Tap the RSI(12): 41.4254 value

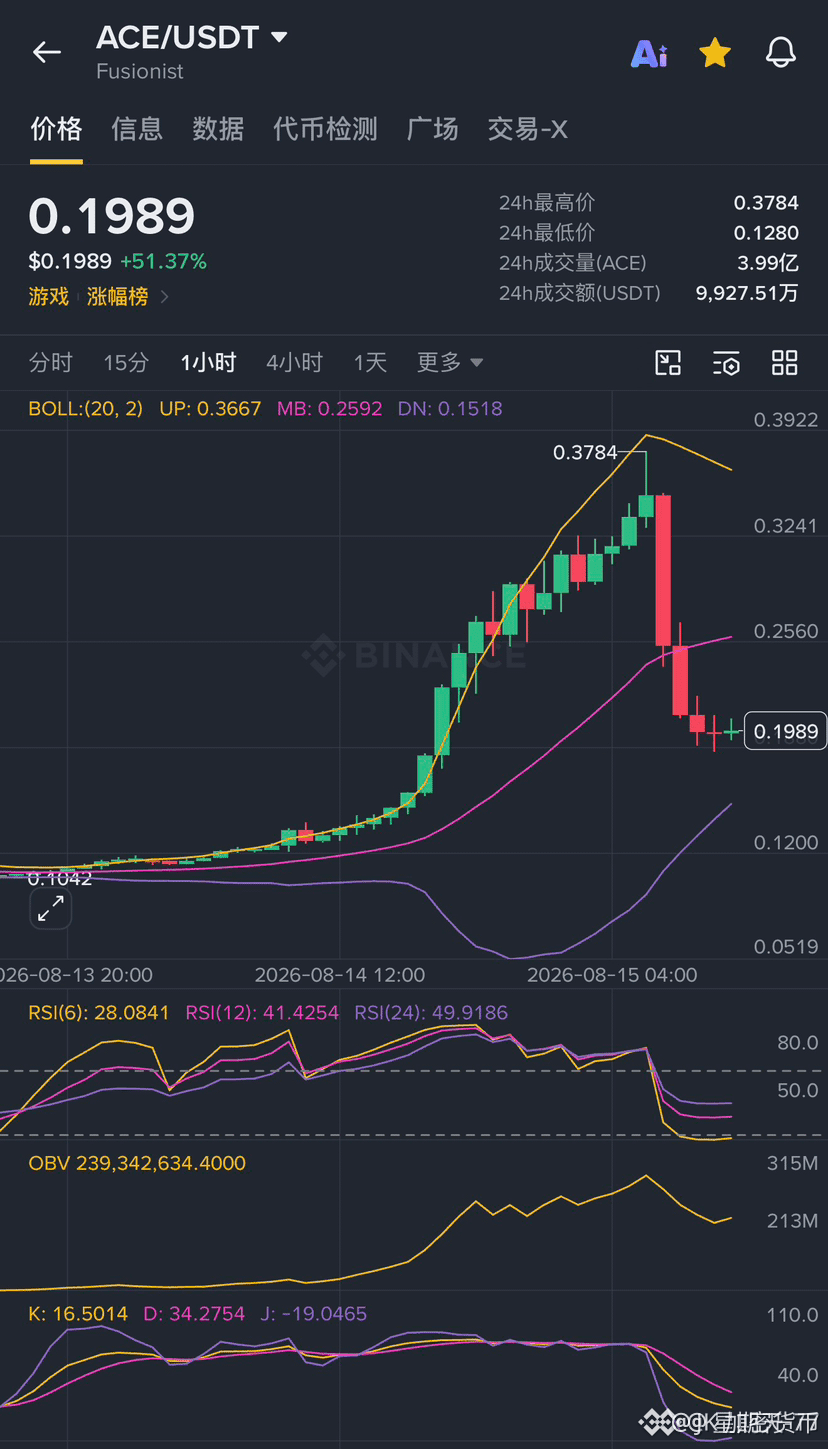coord(263,1013)
